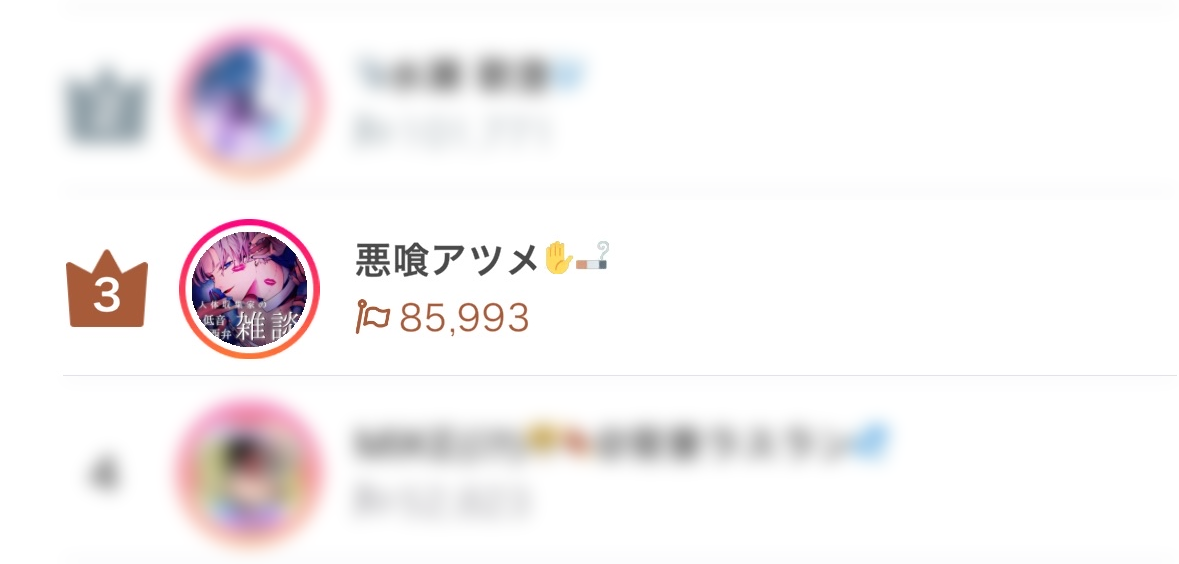Select the 悪喰アツメ username
Viewport: 1179px width, 564px height.
tap(447, 260)
